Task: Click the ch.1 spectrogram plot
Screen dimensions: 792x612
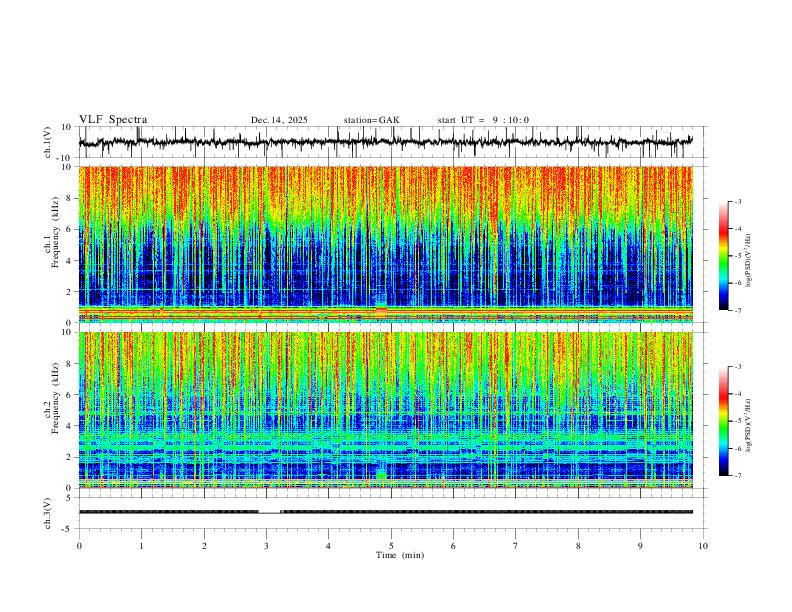Action: coord(386,244)
